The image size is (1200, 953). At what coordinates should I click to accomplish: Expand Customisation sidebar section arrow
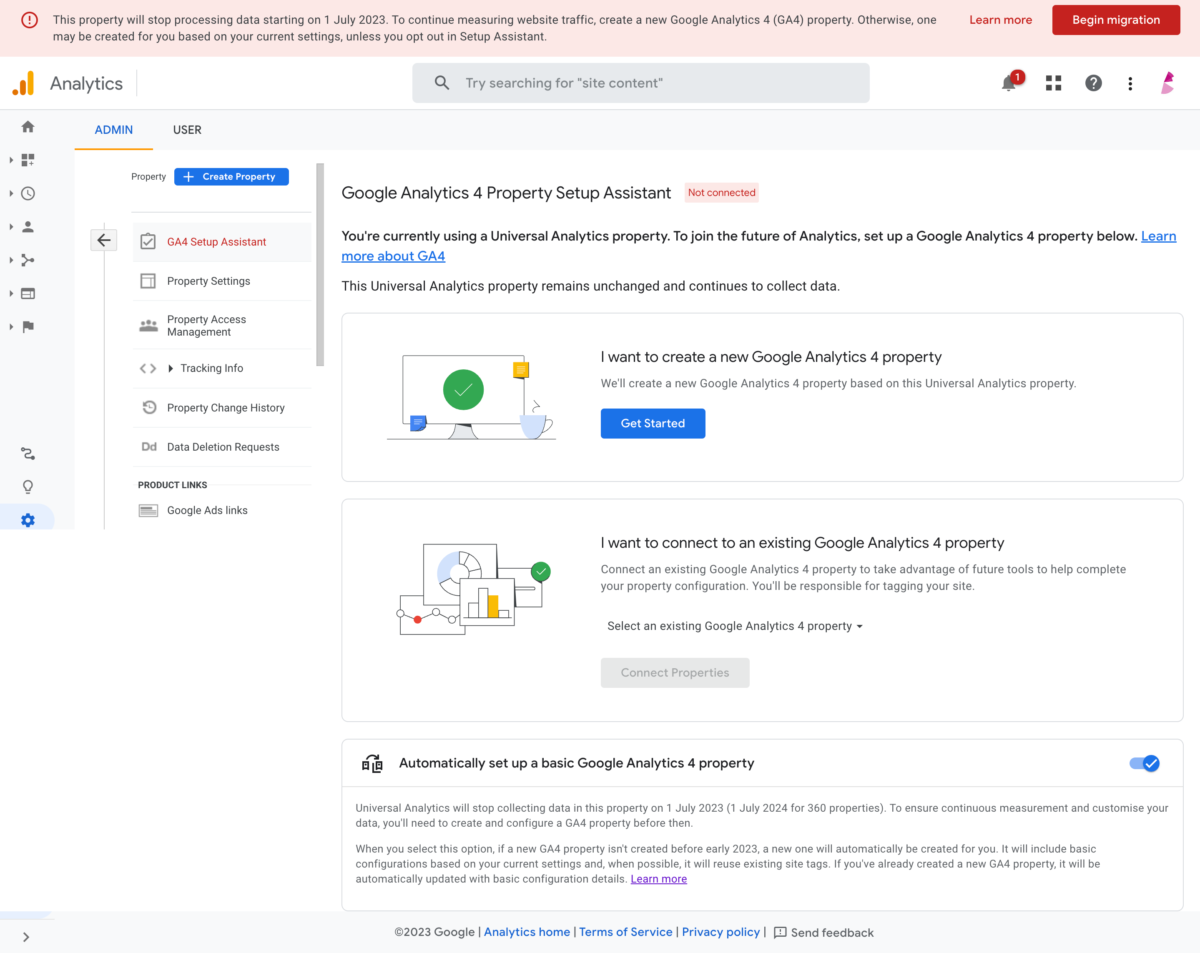(x=11, y=160)
